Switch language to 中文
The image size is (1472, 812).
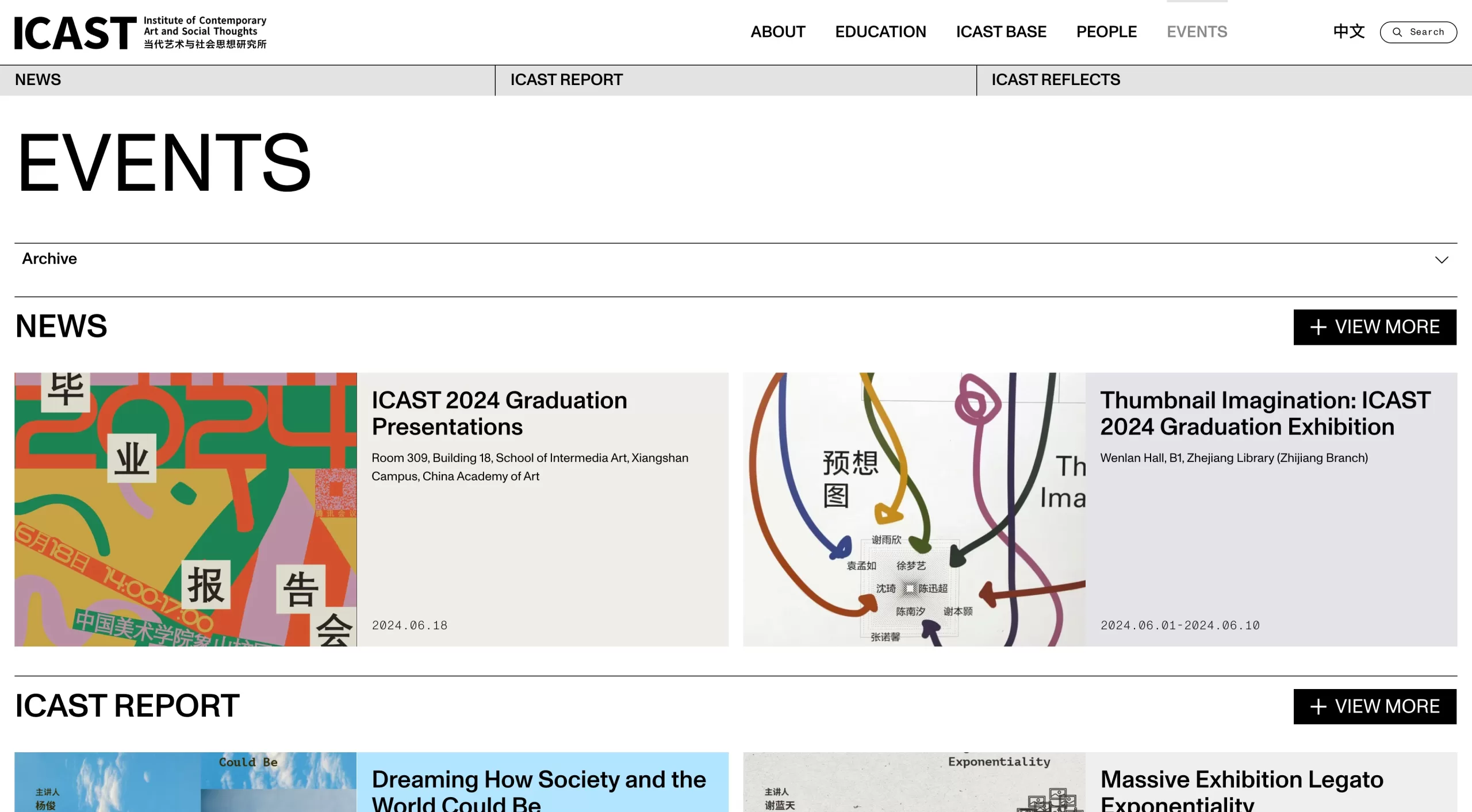1349,32
